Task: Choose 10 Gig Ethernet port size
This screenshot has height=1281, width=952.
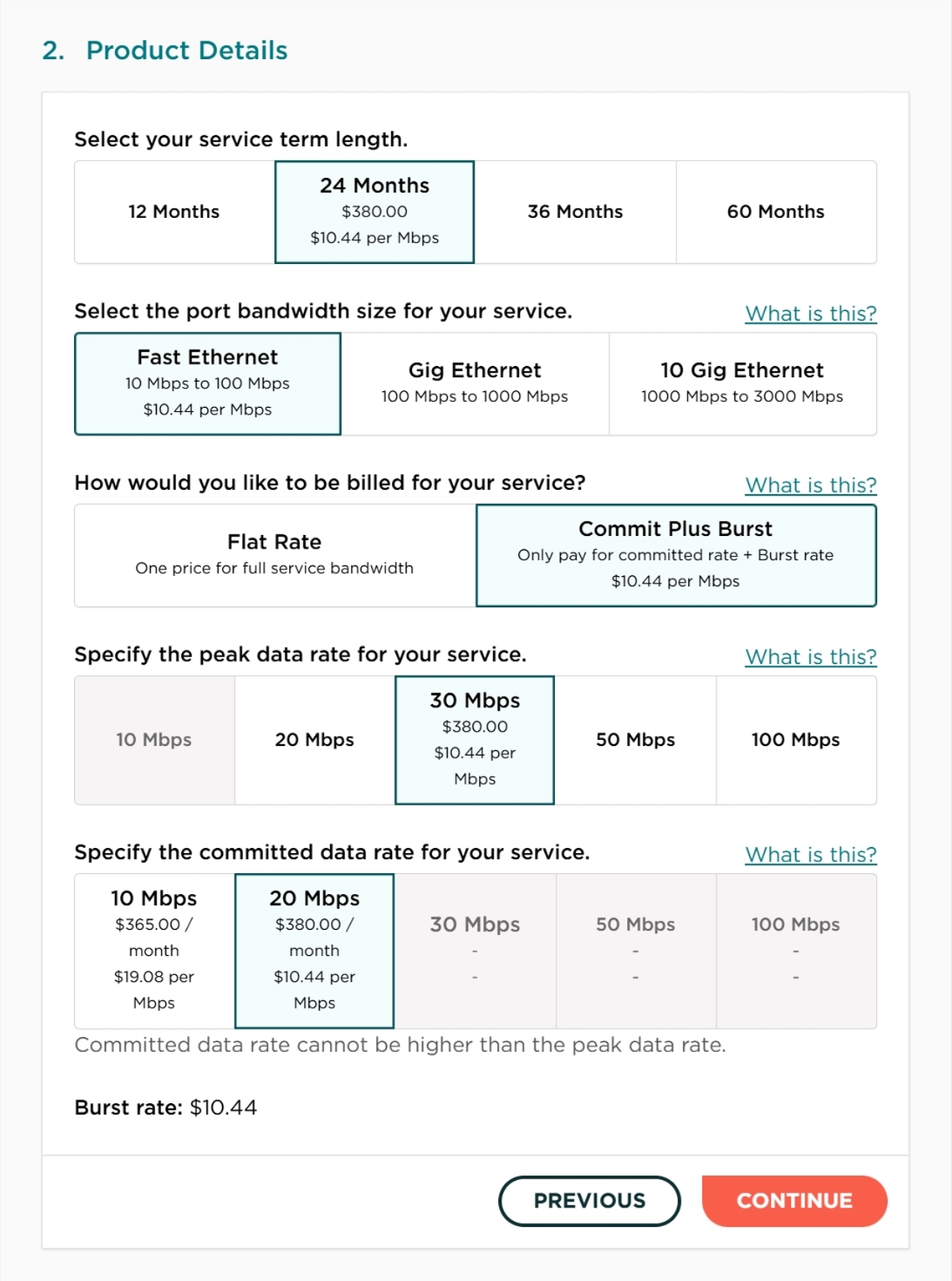Action: (742, 383)
